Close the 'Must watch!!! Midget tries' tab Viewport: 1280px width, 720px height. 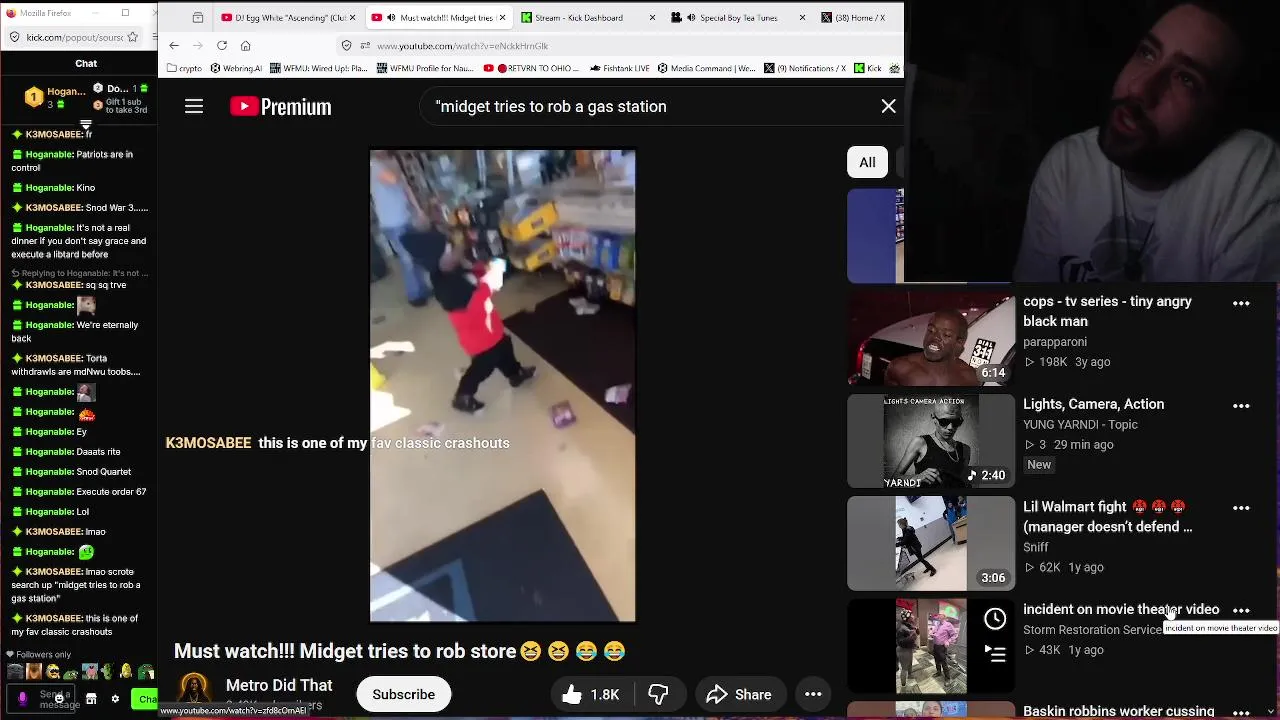pos(501,17)
